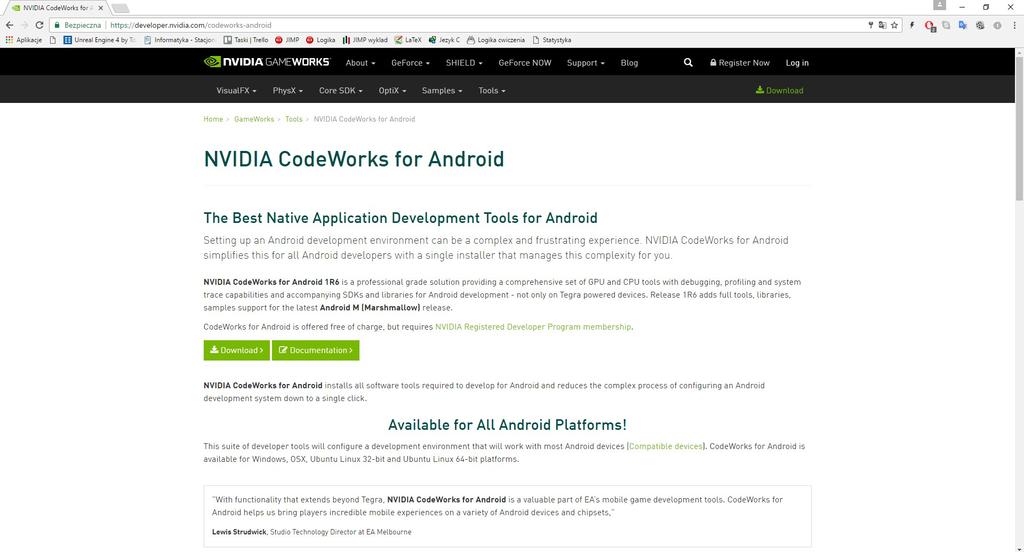Click the secure padlock Bezpieczna indicator
Viewport: 1024px width, 552px height.
click(x=78, y=25)
